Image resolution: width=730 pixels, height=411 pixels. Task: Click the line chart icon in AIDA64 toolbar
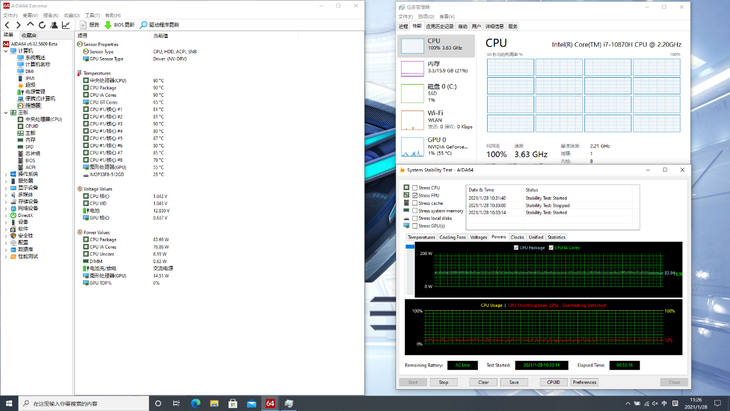click(x=66, y=25)
